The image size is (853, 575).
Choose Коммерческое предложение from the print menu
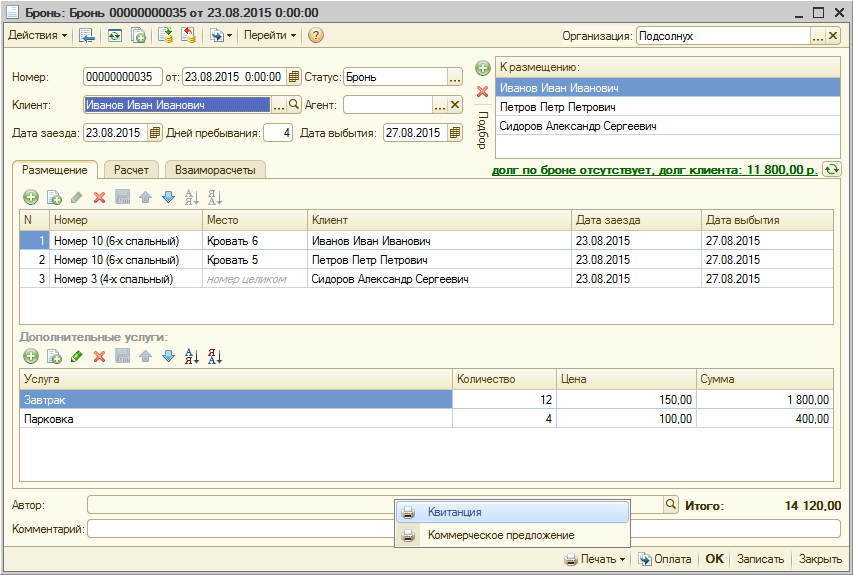(x=512, y=535)
